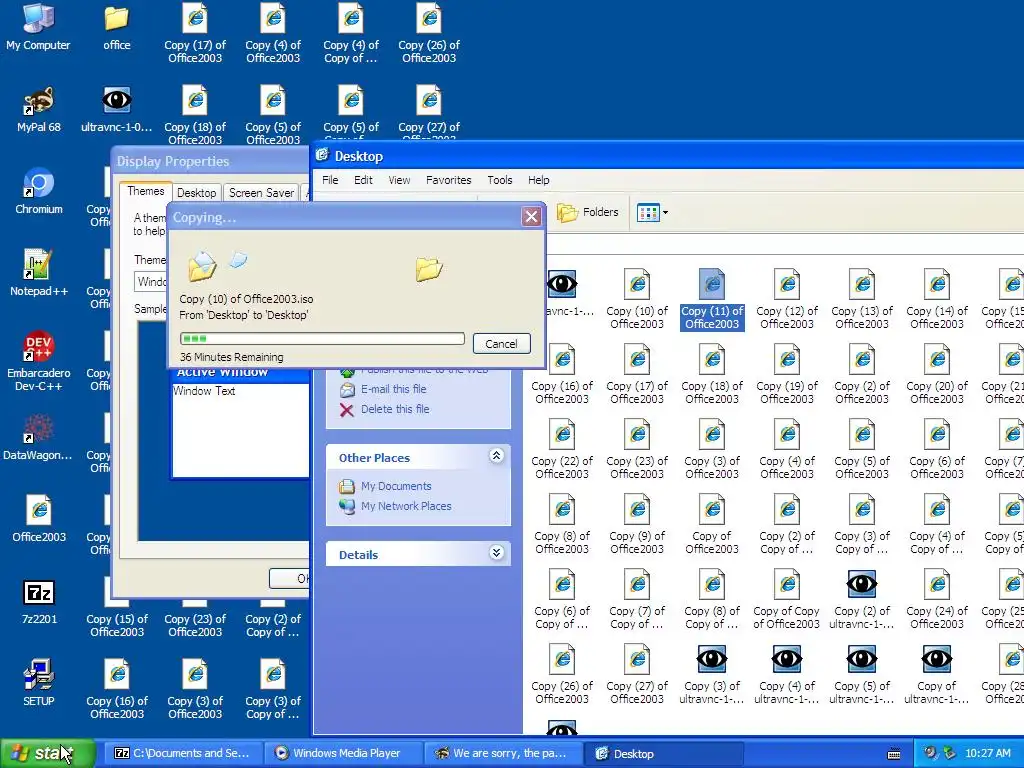Switch to Themes tab in Display Properties
Viewport: 1024px width, 768px height.
point(146,191)
